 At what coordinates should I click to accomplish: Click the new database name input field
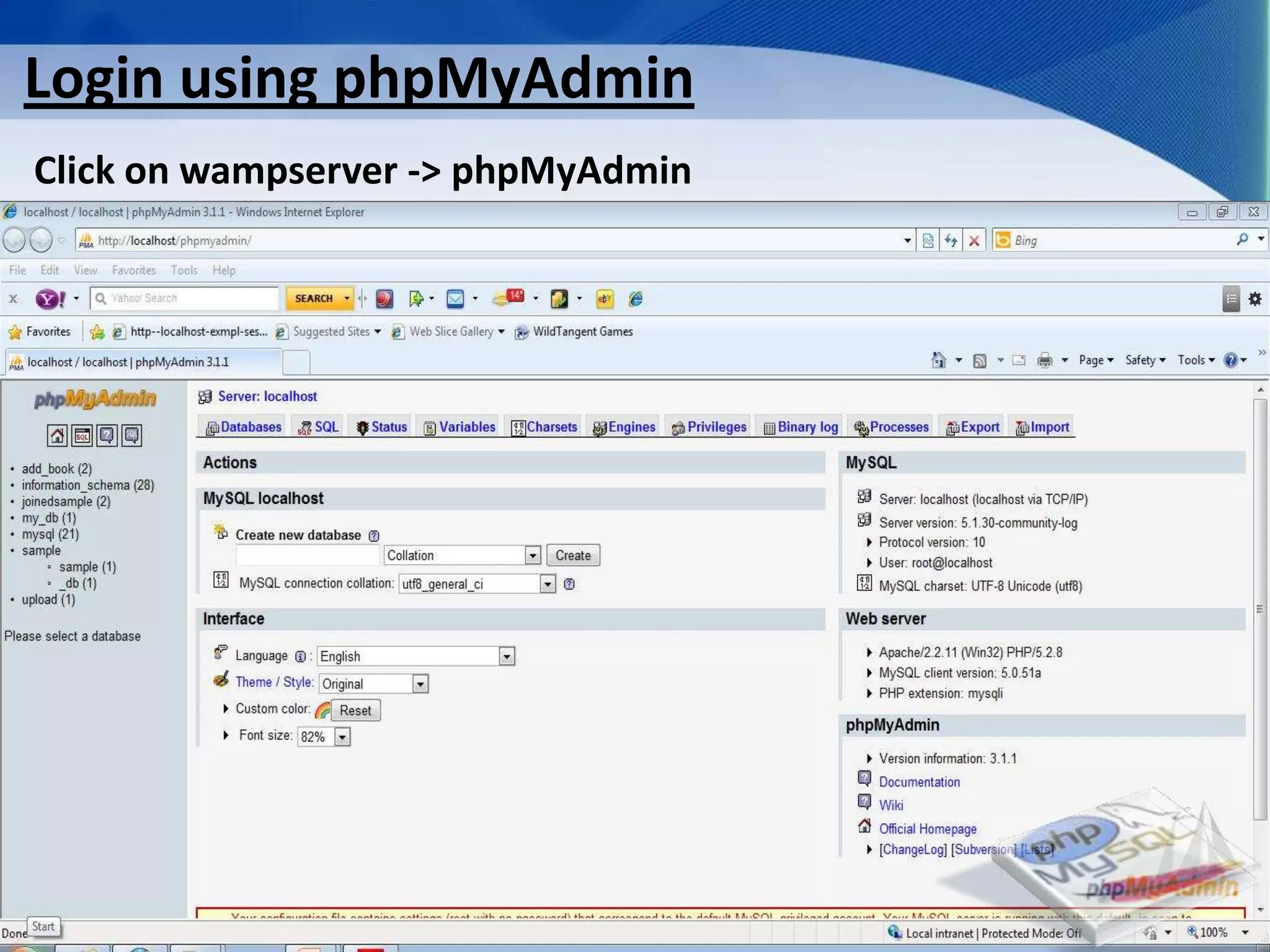click(308, 556)
